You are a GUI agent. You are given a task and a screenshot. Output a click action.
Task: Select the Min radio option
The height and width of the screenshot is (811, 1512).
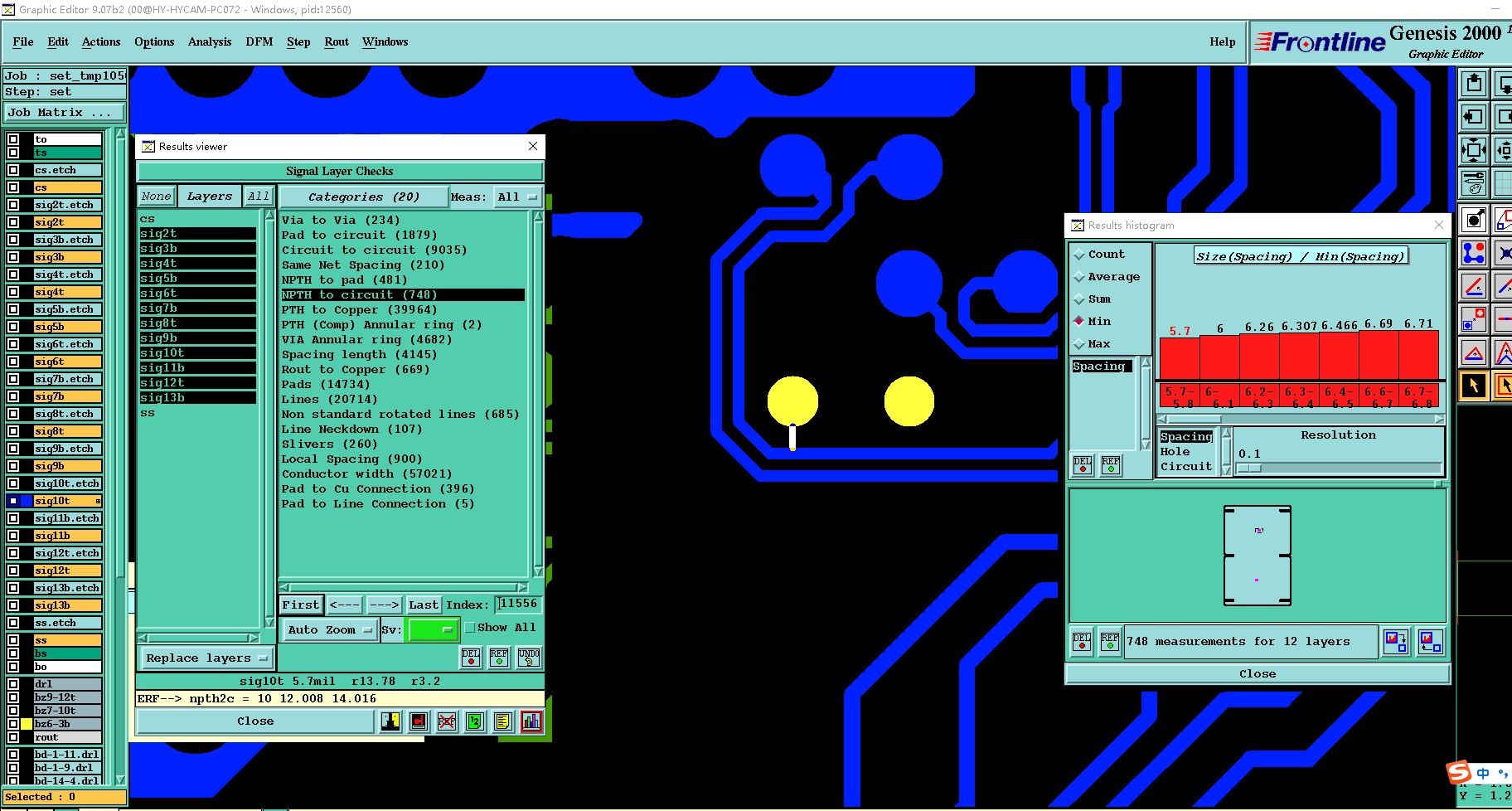[1079, 322]
